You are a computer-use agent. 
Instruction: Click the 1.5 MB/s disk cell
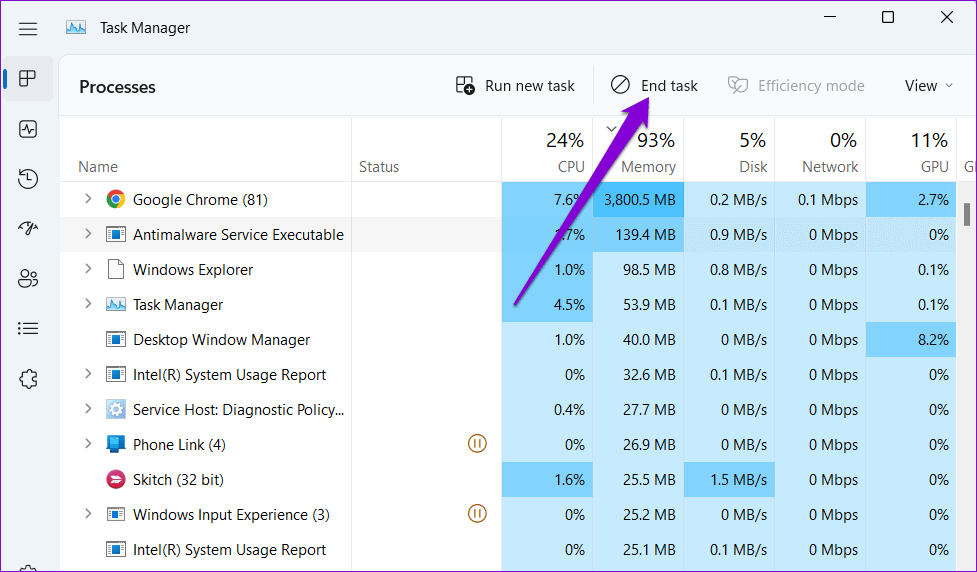729,480
